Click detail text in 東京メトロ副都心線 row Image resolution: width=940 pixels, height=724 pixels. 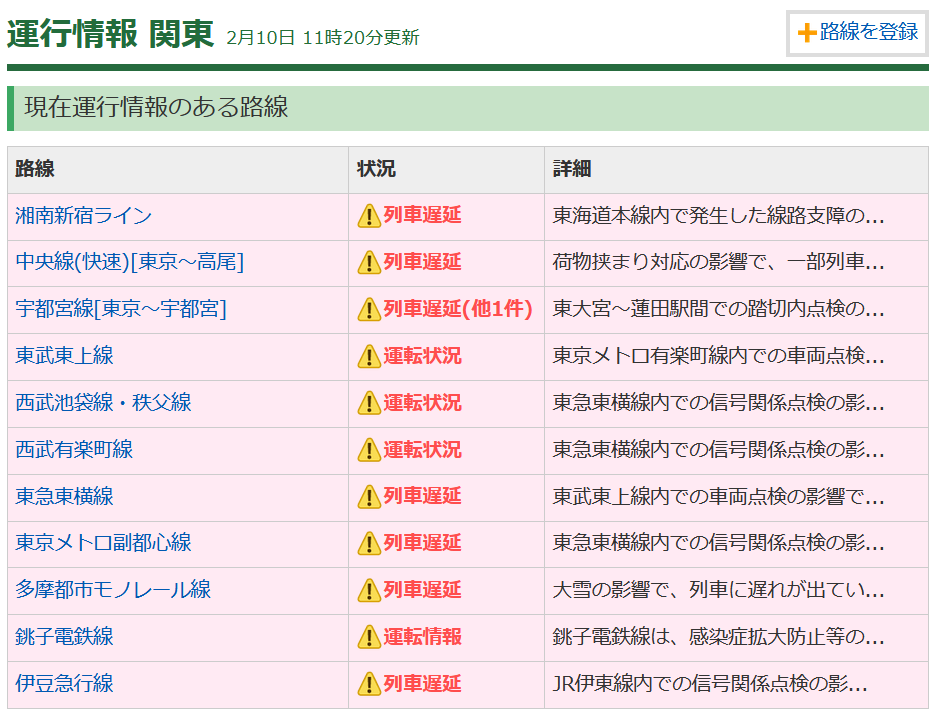718,543
